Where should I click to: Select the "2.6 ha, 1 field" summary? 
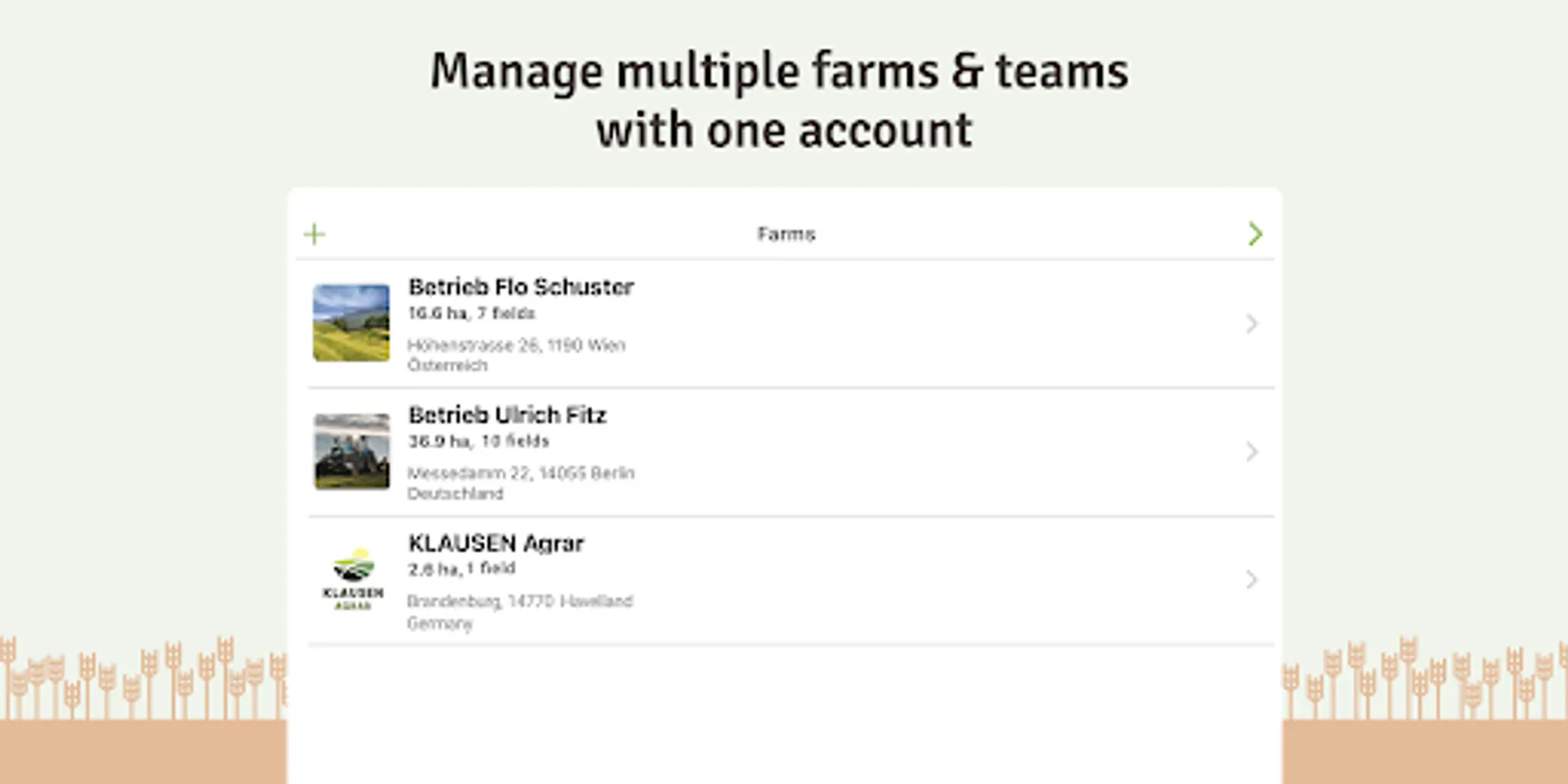pos(462,569)
